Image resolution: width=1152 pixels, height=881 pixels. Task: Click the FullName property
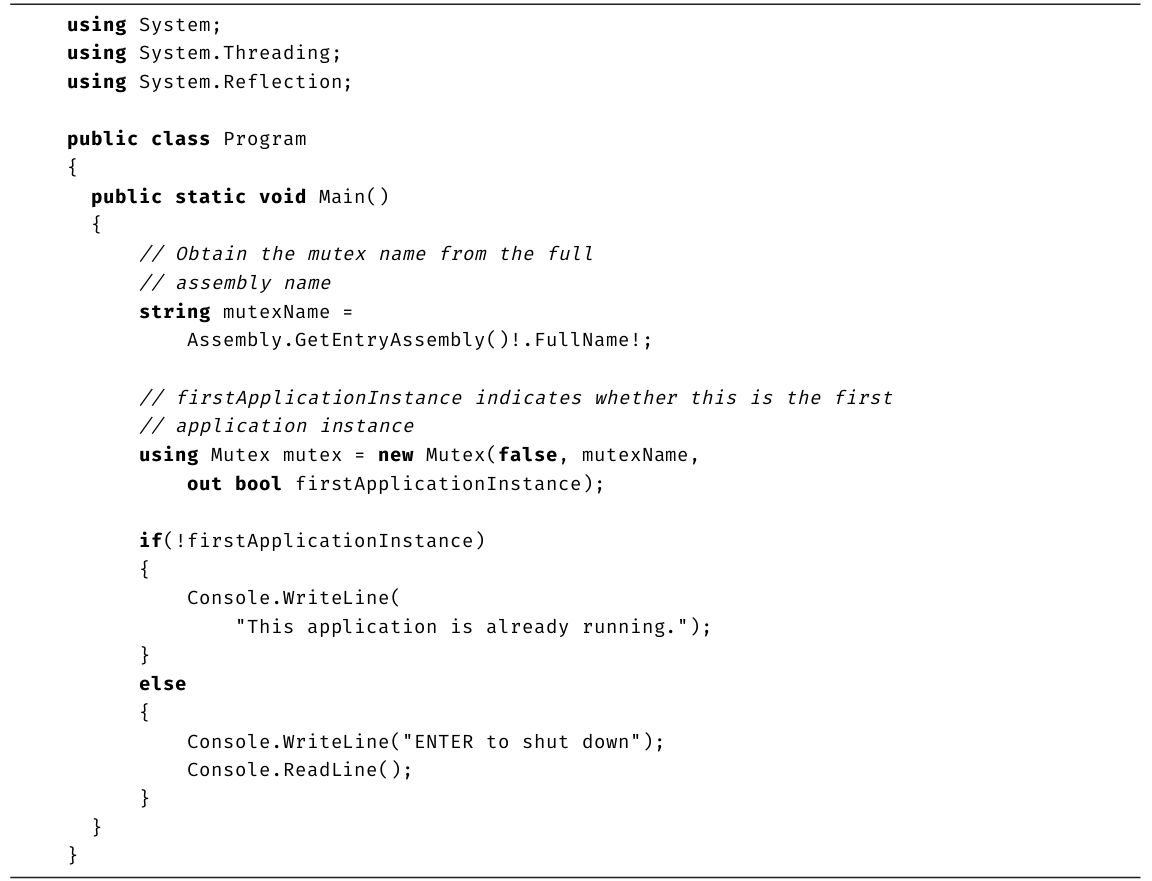click(x=582, y=340)
